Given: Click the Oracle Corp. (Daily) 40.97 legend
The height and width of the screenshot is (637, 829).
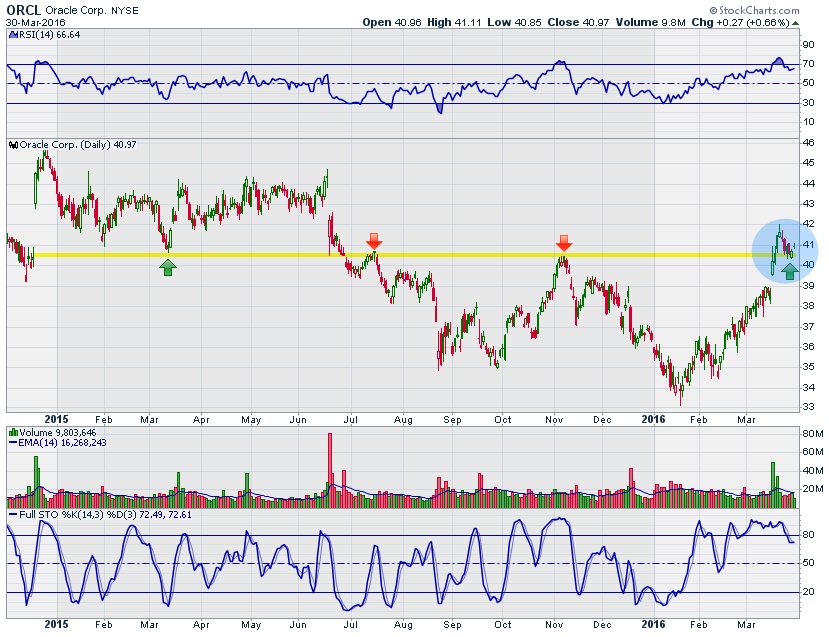Looking at the screenshot, I should point(78,145).
